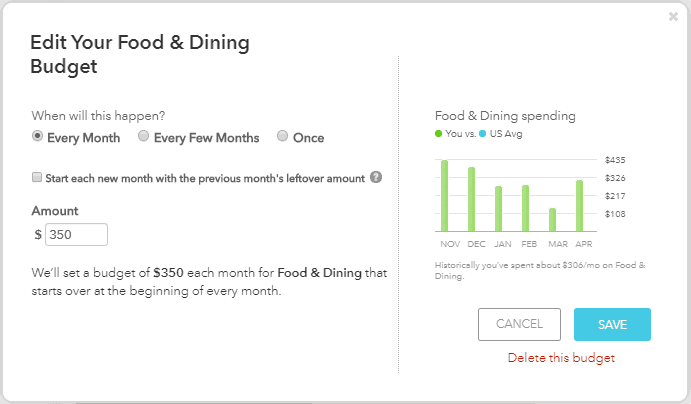Cancel editing the budget
691x404 pixels.
click(x=519, y=324)
